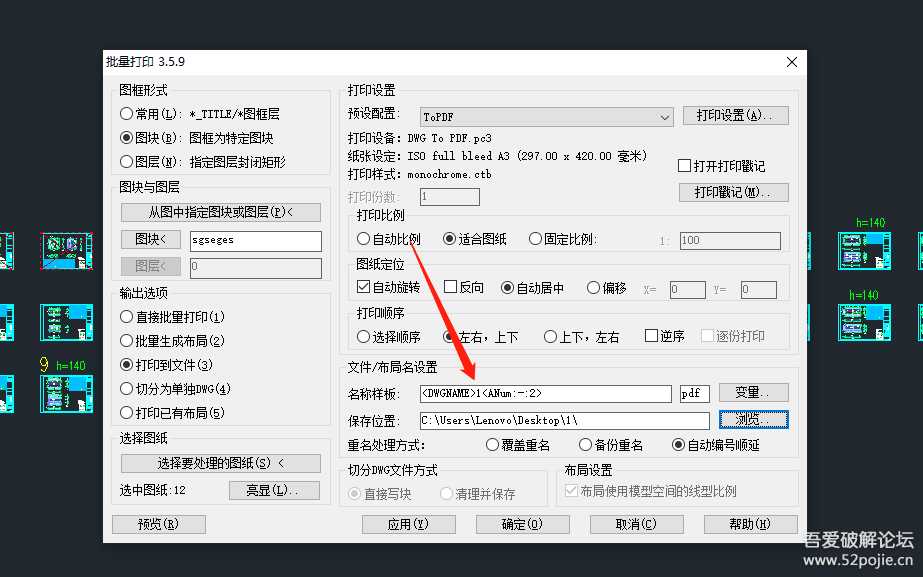923x577 pixels.
Task: Click the 选择要处理的图纸(S) button
Action: click(x=220, y=464)
